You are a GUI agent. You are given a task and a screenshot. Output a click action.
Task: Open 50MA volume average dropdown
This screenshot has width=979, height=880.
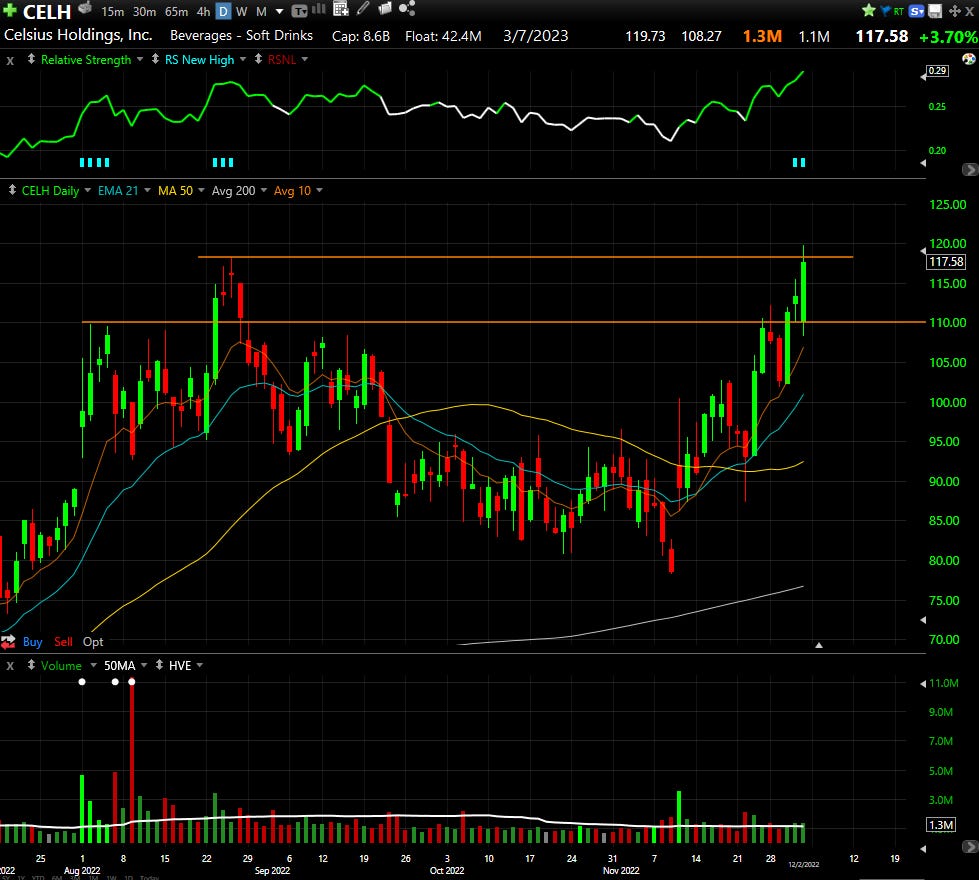pos(144,665)
